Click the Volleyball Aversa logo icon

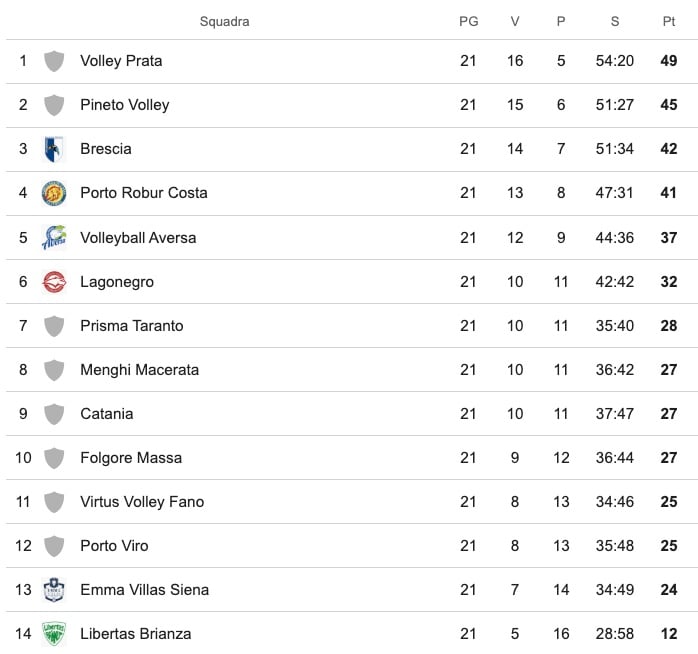54,238
